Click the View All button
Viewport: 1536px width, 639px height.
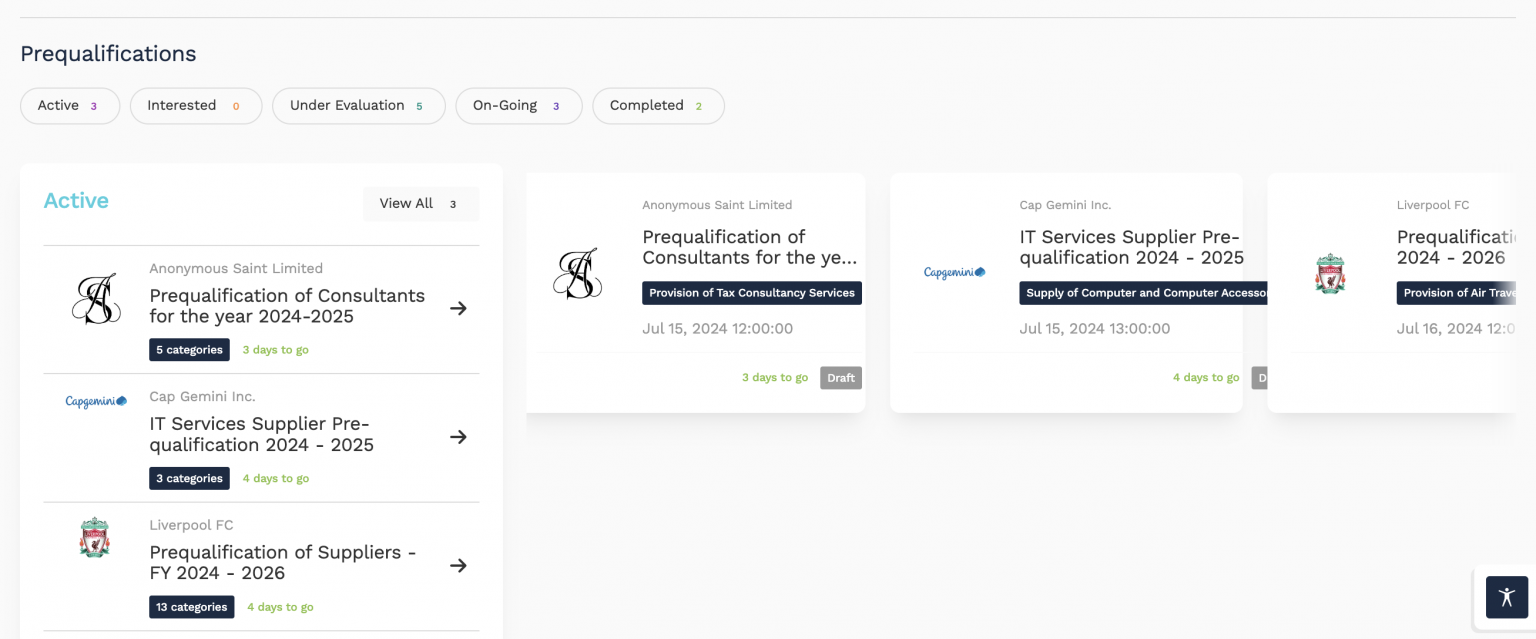(x=420, y=203)
